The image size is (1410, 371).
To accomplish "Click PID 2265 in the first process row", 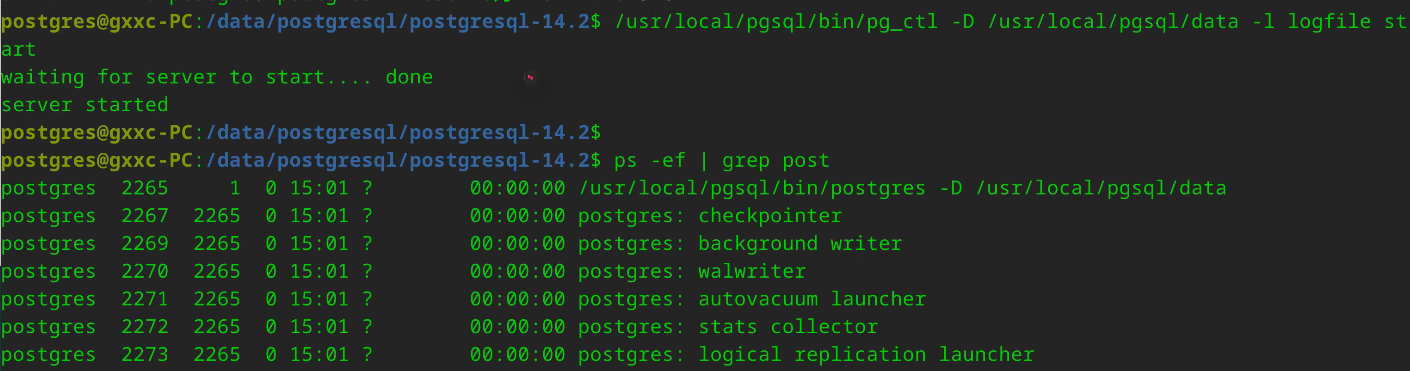I will (144, 188).
